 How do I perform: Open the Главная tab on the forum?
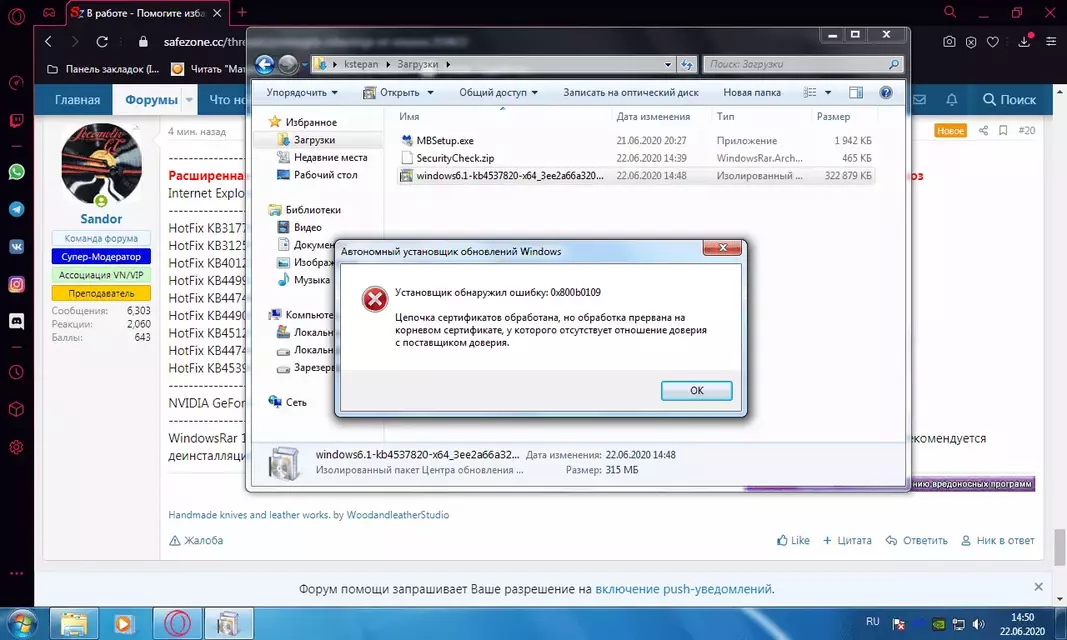coord(78,100)
